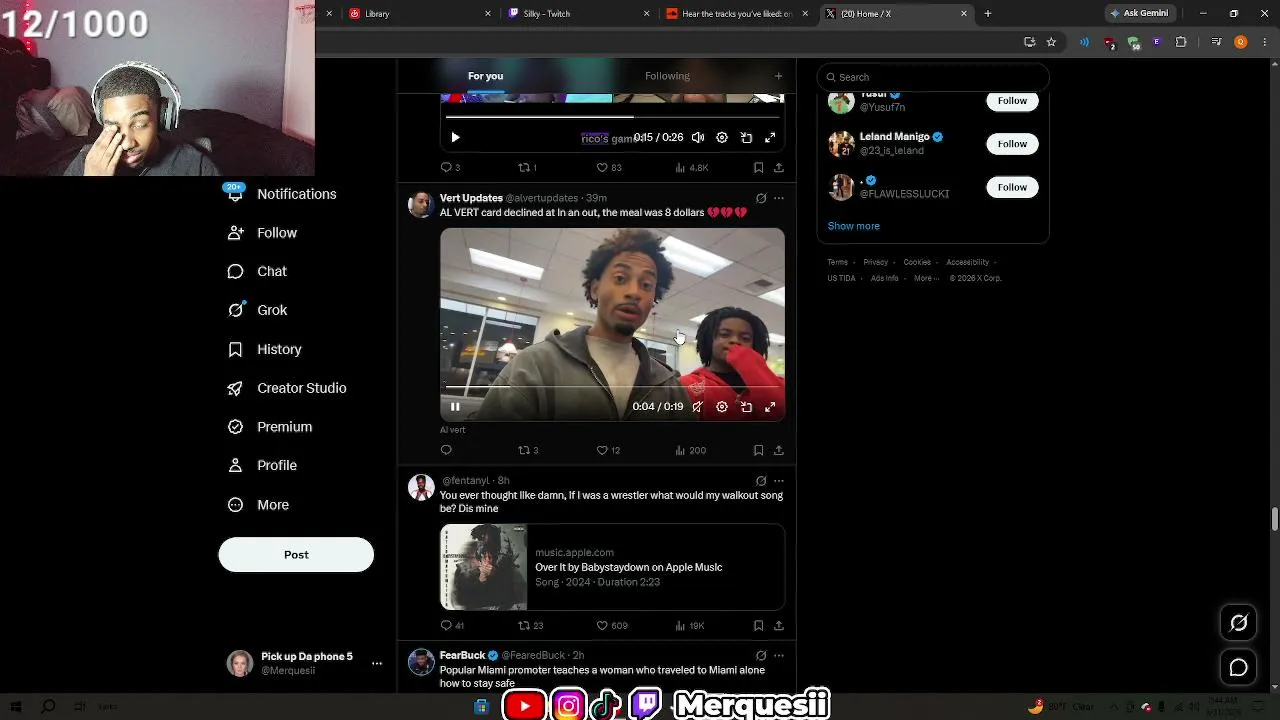This screenshot has height=720, width=1280.
Task: Ask Grok about the Vert Updates post
Action: [x=761, y=198]
